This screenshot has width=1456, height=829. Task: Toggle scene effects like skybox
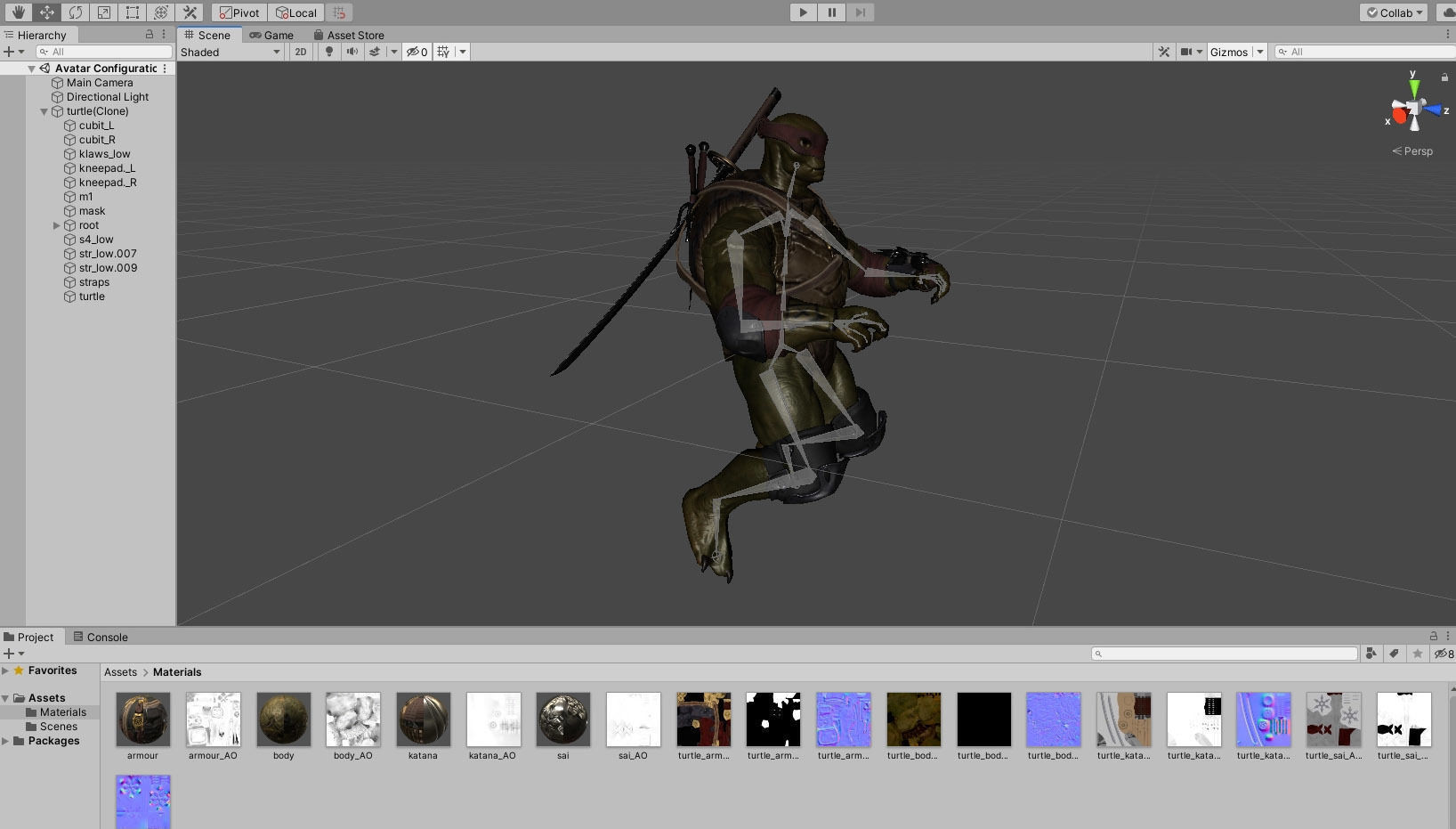(x=375, y=52)
